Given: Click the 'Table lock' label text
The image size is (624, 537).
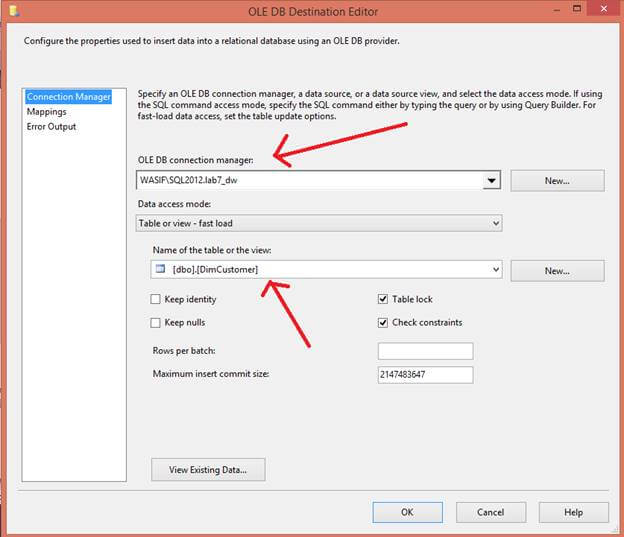Looking at the screenshot, I should (x=412, y=299).
